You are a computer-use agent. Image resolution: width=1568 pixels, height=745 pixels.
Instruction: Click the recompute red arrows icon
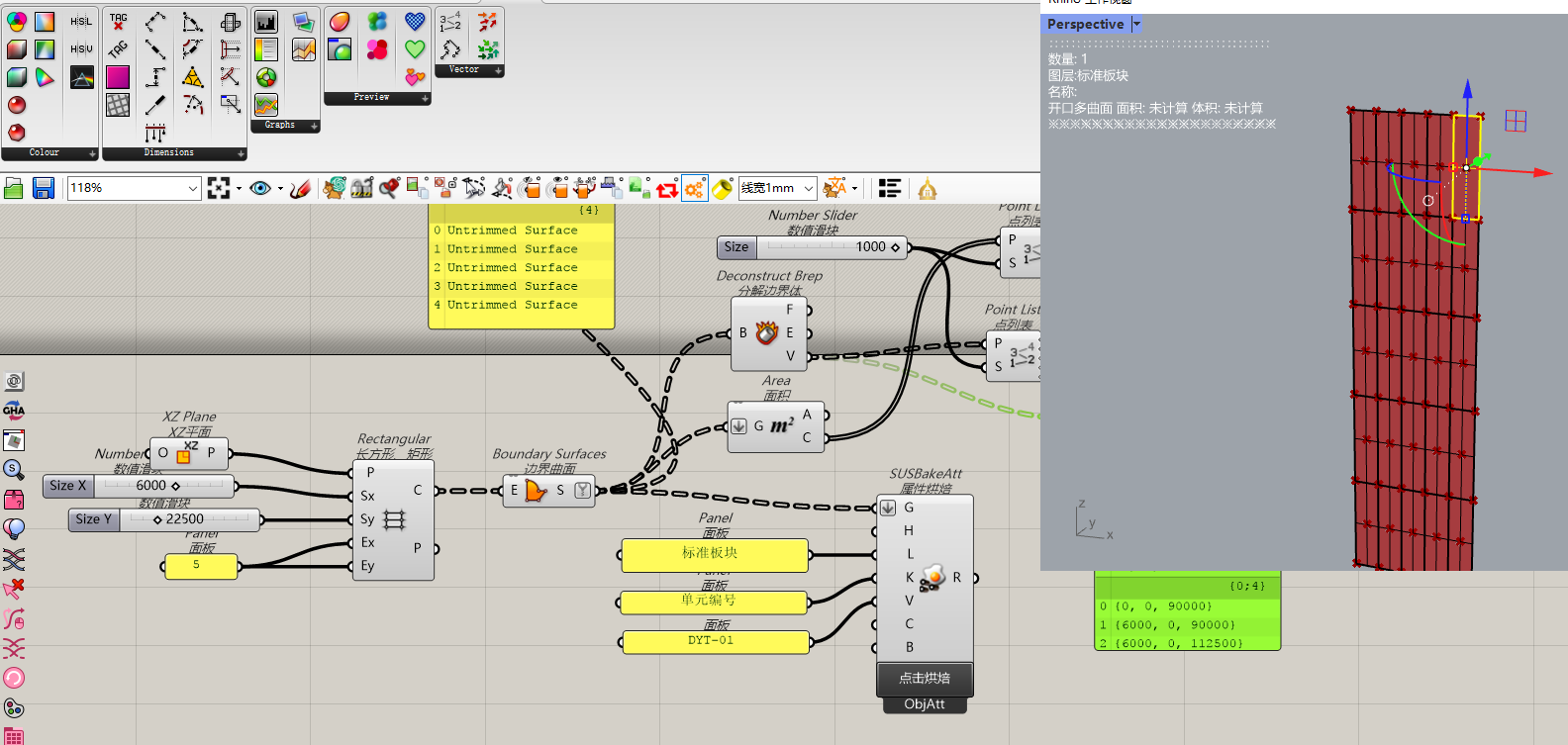click(667, 188)
